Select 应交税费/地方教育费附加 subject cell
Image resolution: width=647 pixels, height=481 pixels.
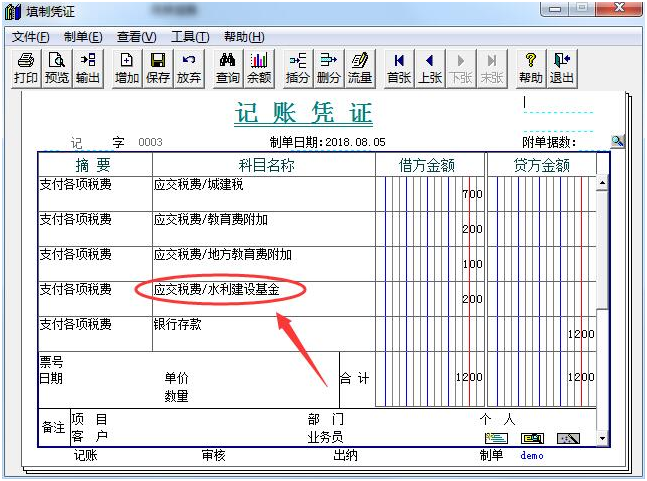[264, 264]
